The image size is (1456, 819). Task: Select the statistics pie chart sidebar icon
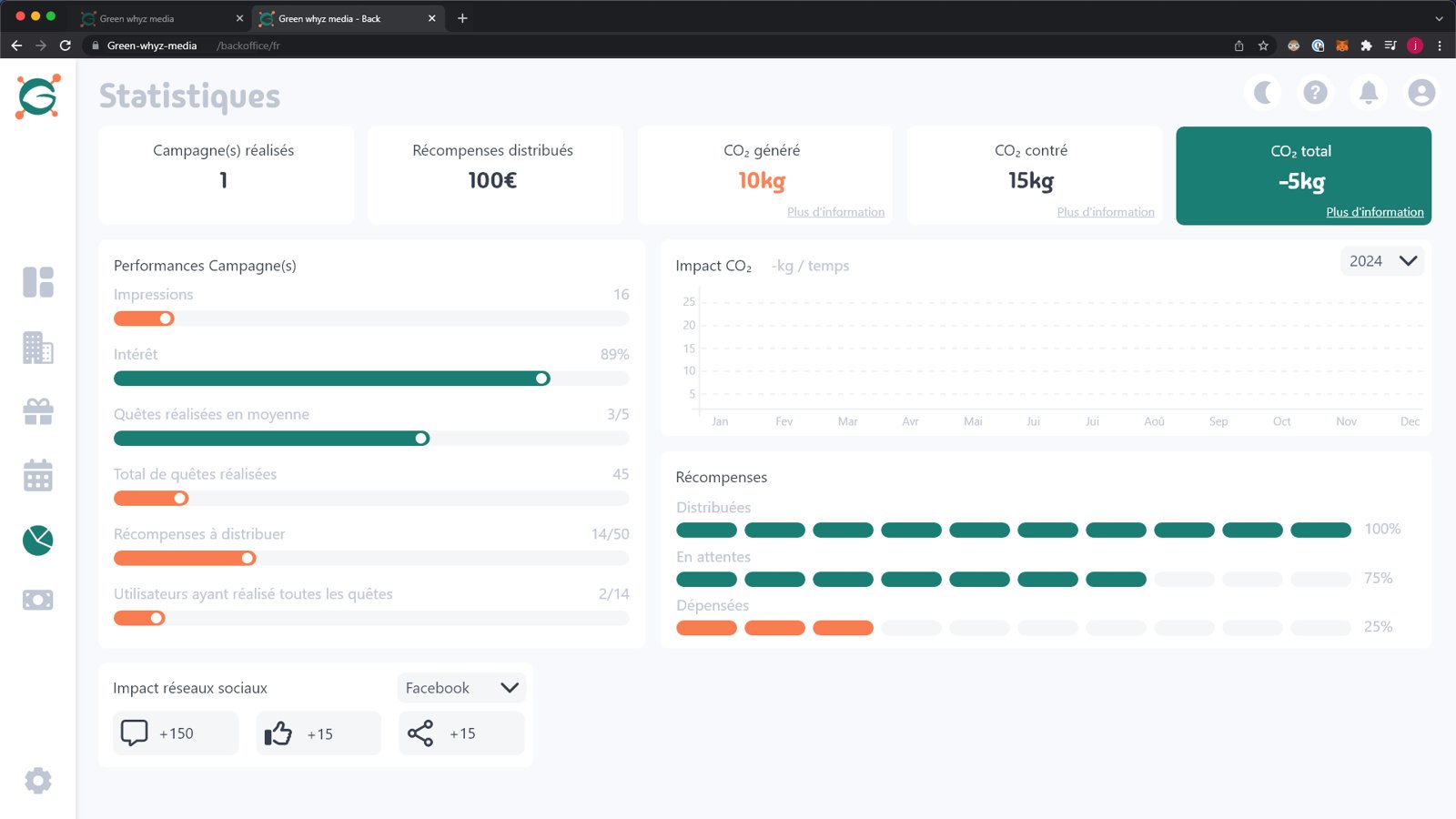[x=38, y=540]
